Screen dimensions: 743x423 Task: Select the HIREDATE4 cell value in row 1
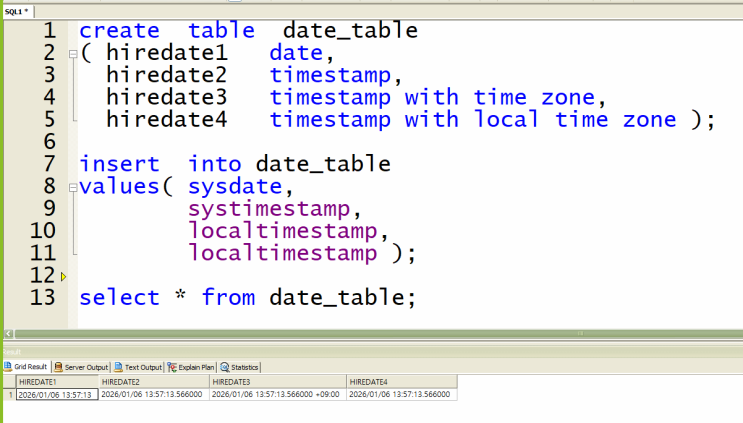tap(402, 395)
